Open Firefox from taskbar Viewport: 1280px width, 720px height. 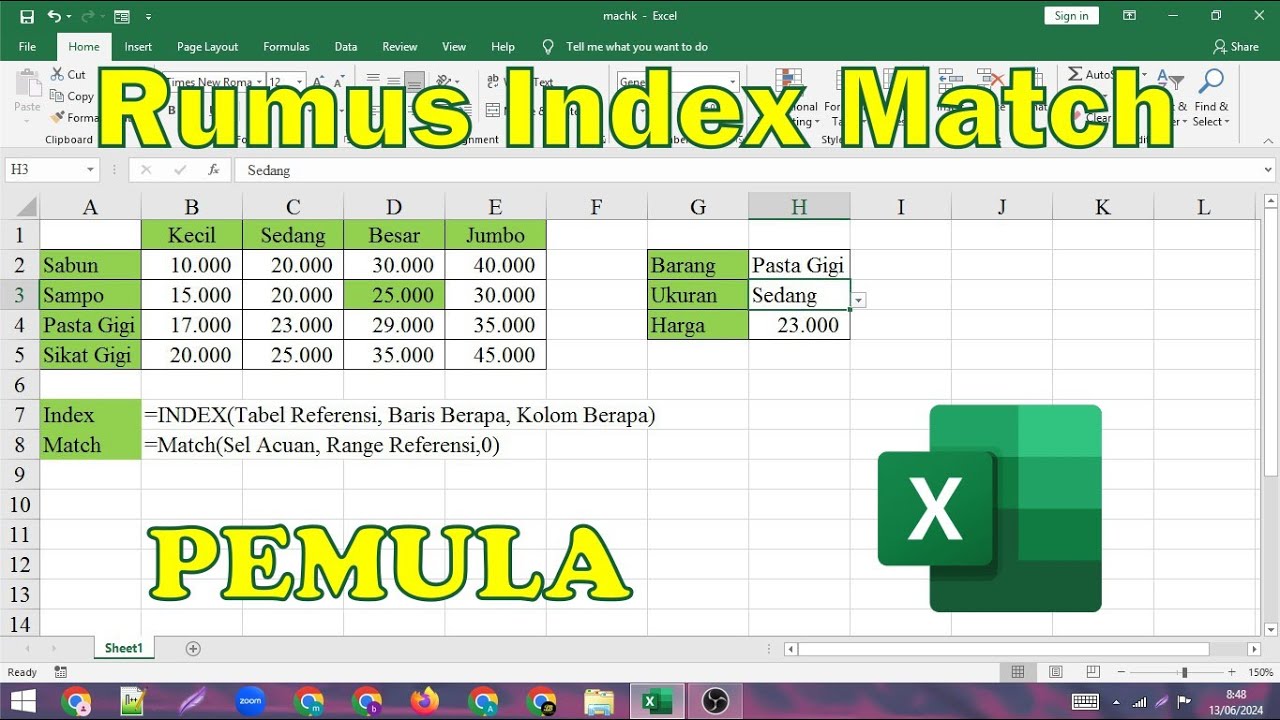(x=425, y=701)
